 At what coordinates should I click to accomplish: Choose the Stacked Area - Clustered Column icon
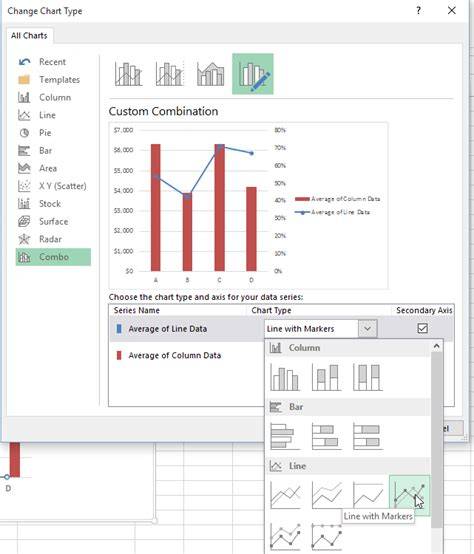point(211,74)
